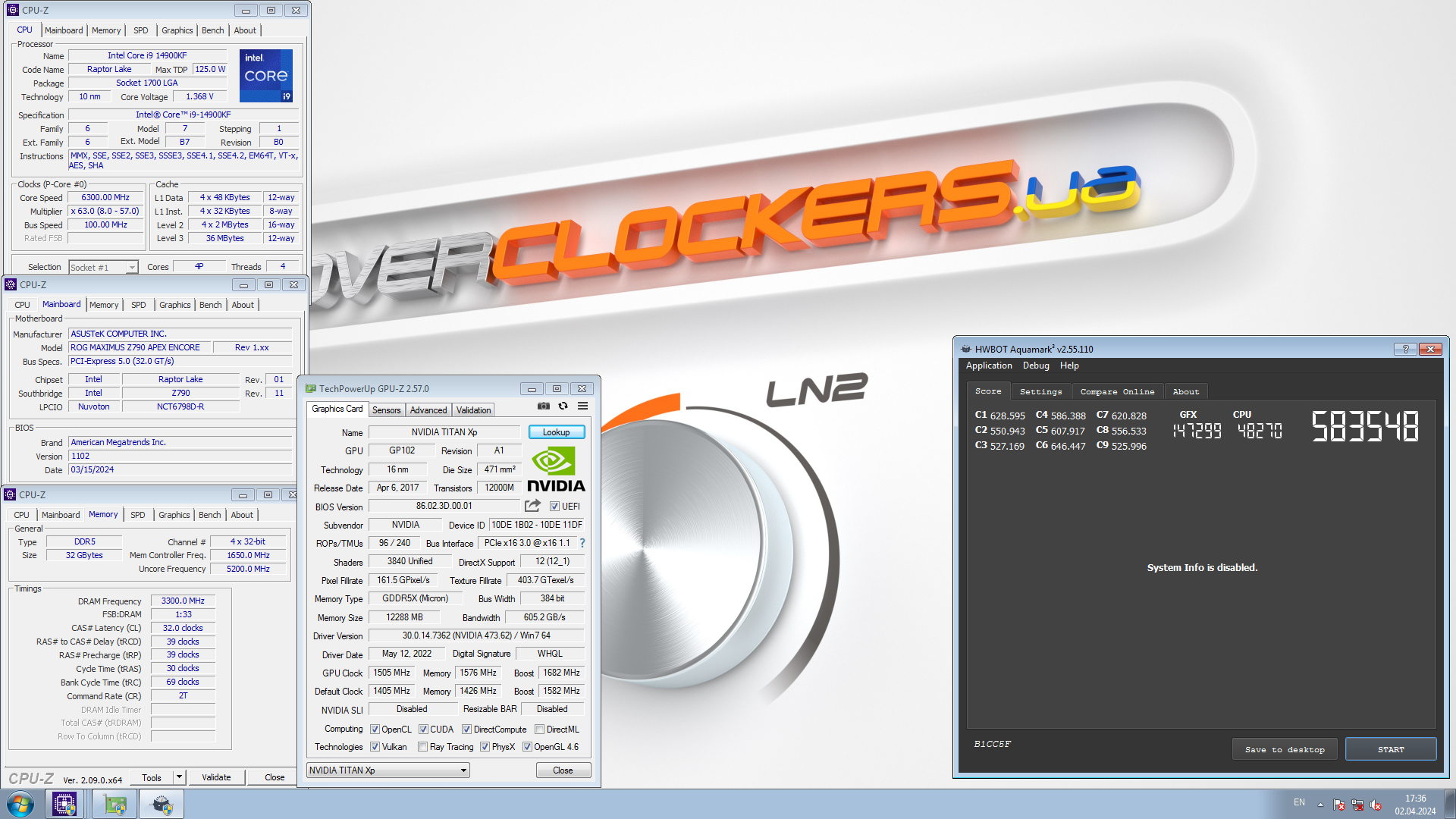Toggle the DirectML checkbox

tap(539, 730)
